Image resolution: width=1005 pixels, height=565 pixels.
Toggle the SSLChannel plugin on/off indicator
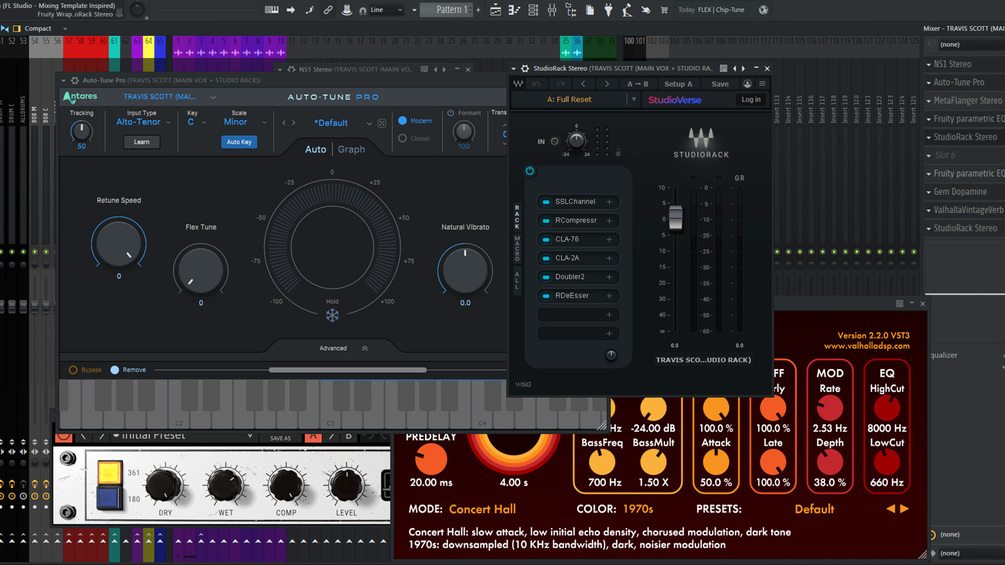[545, 202]
